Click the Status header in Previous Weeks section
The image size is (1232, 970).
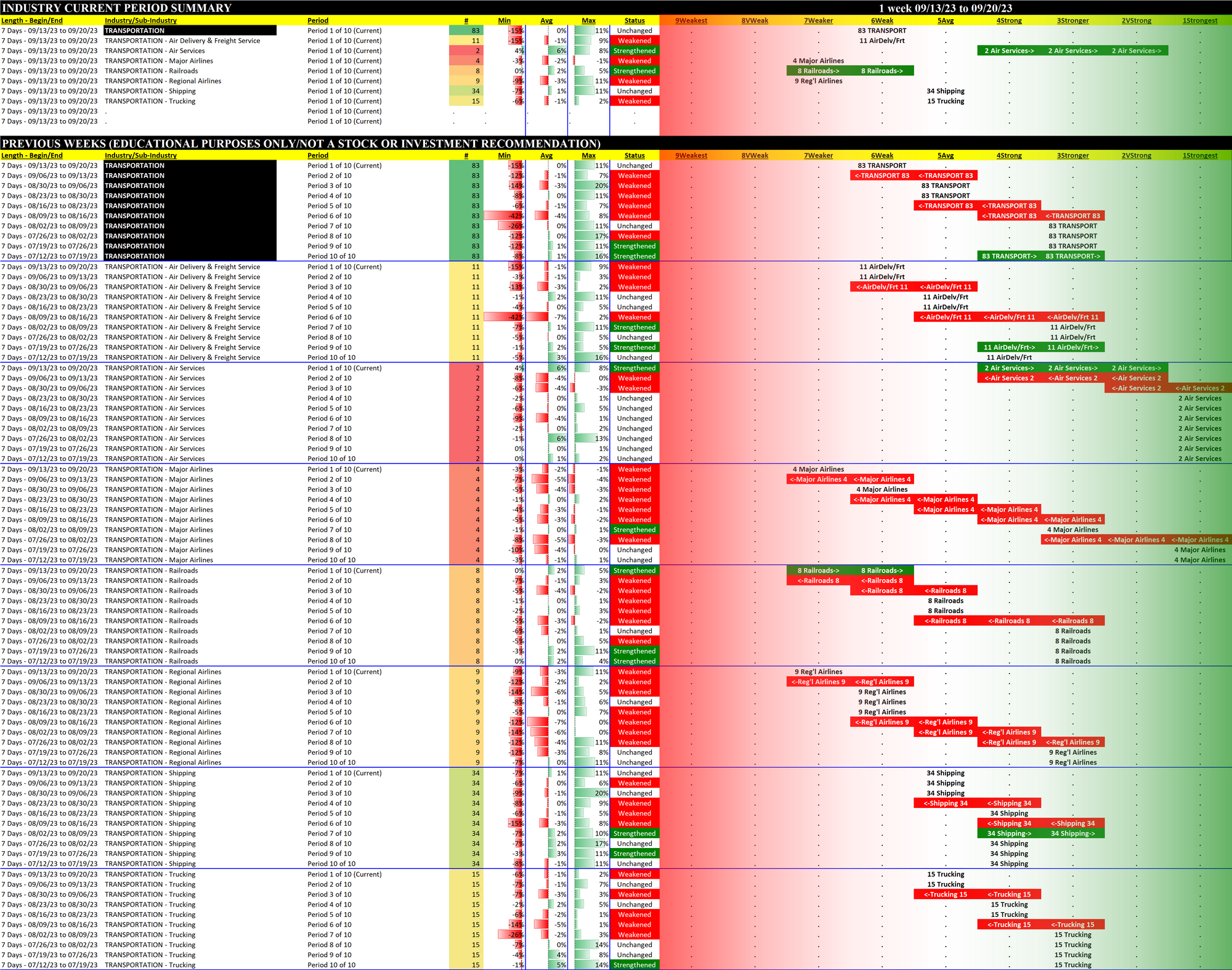(634, 155)
